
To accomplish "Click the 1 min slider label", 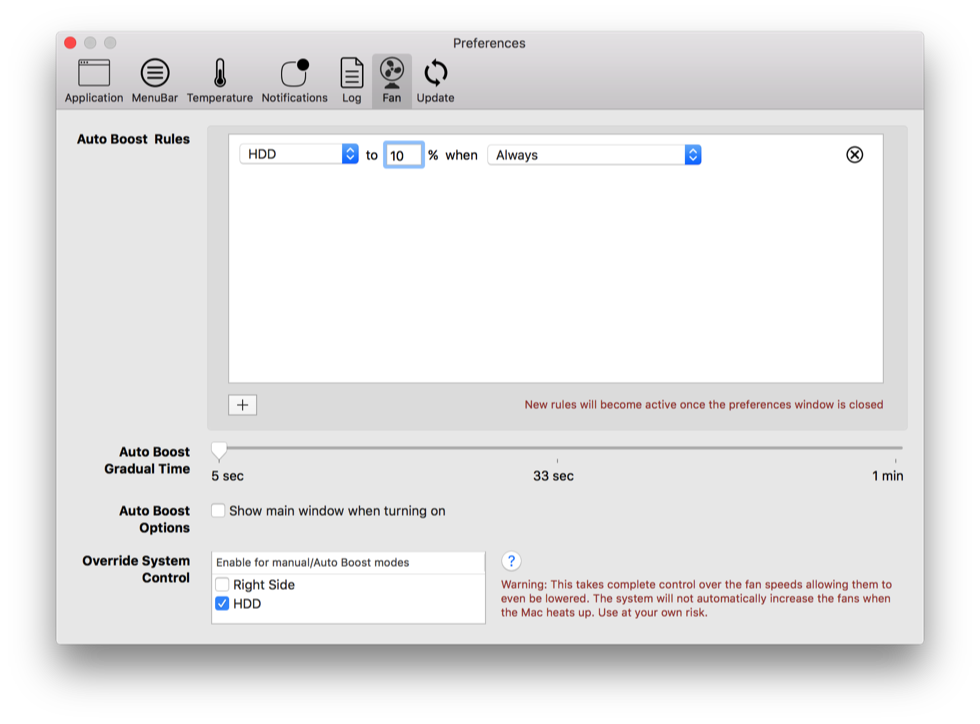I will (888, 476).
